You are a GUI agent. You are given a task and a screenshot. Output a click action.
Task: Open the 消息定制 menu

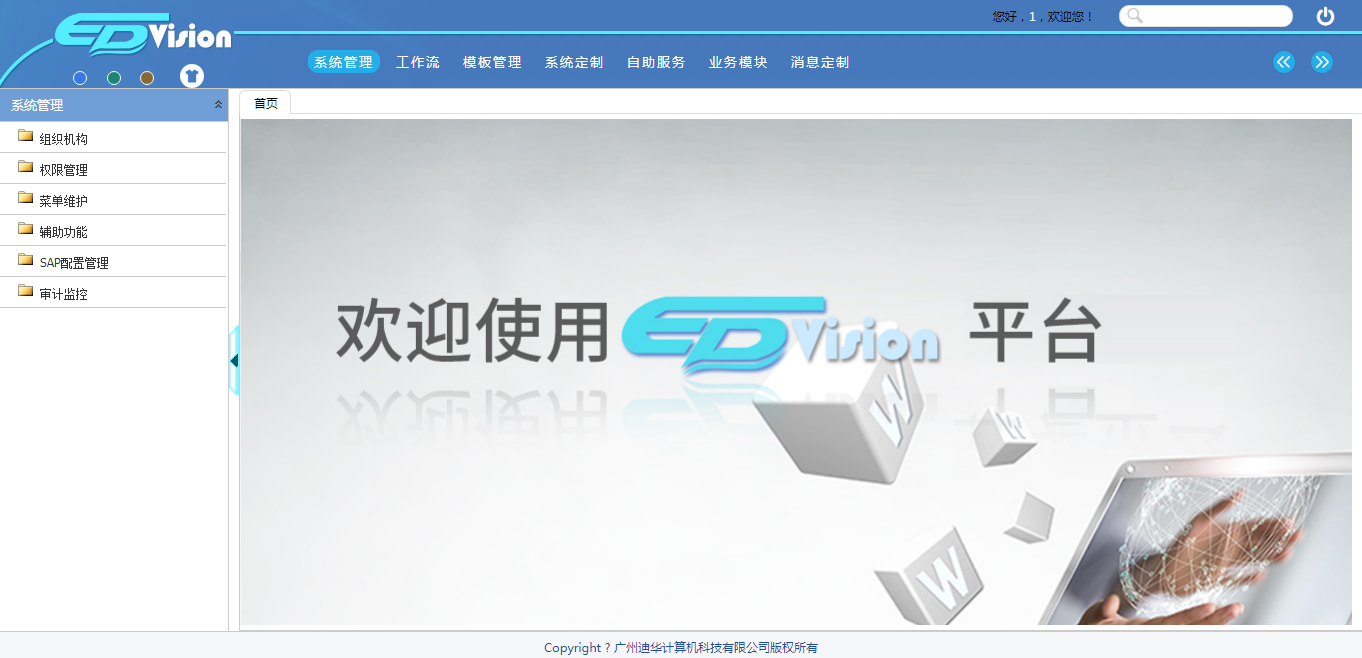(820, 62)
